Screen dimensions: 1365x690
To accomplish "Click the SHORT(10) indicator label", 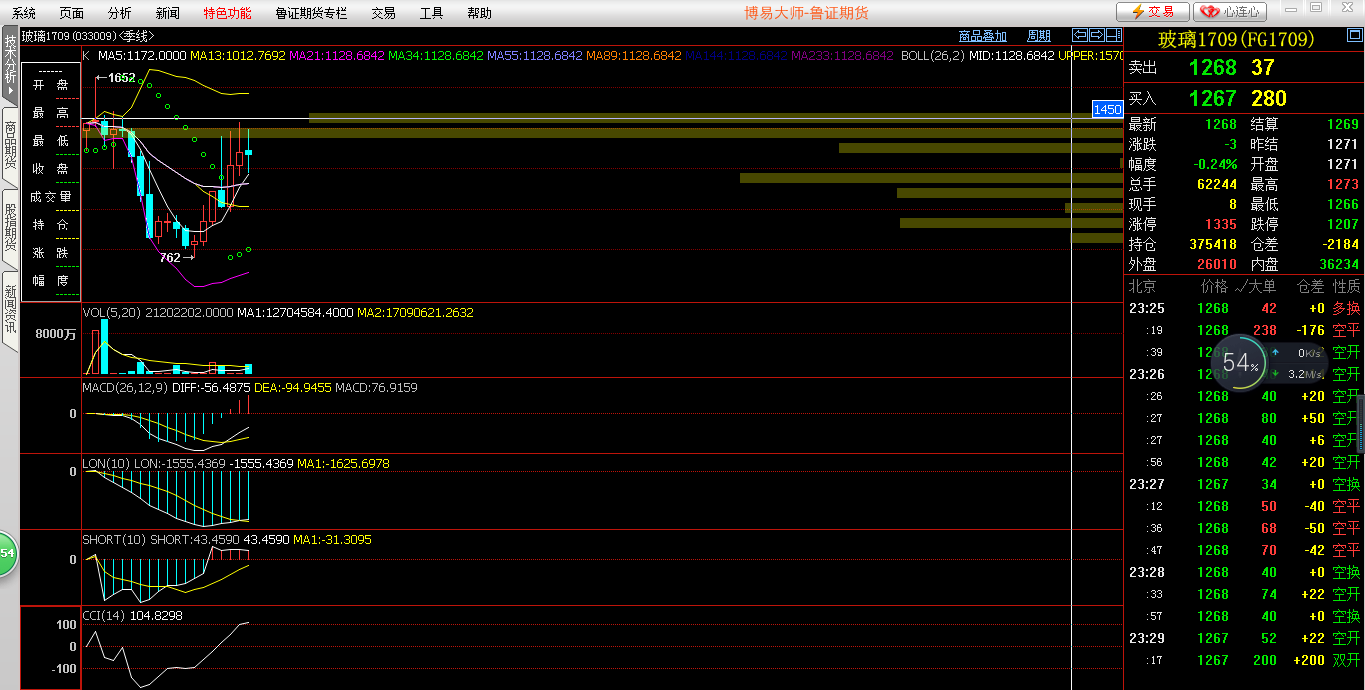I will pyautogui.click(x=114, y=540).
